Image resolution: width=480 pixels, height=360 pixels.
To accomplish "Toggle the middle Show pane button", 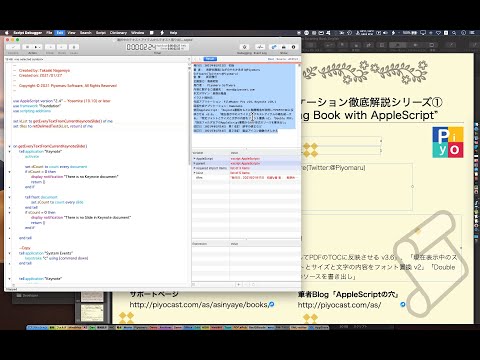I will coord(284,47).
